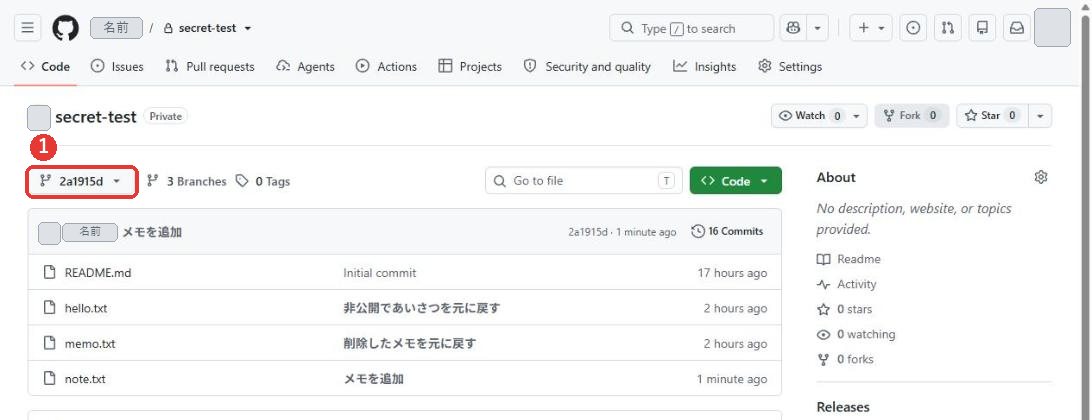
Task: Click the repository owner avatar beside secret-test
Action: coord(38,118)
